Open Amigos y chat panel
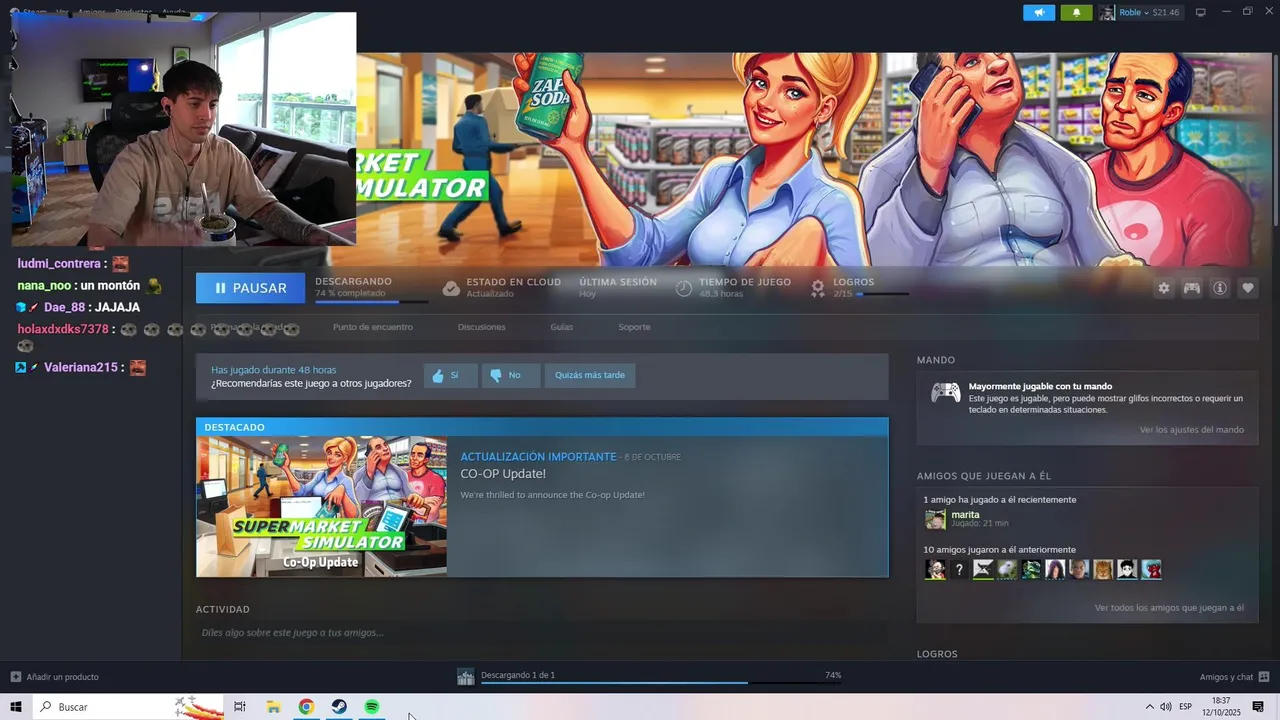The image size is (1280, 720). 1234,677
